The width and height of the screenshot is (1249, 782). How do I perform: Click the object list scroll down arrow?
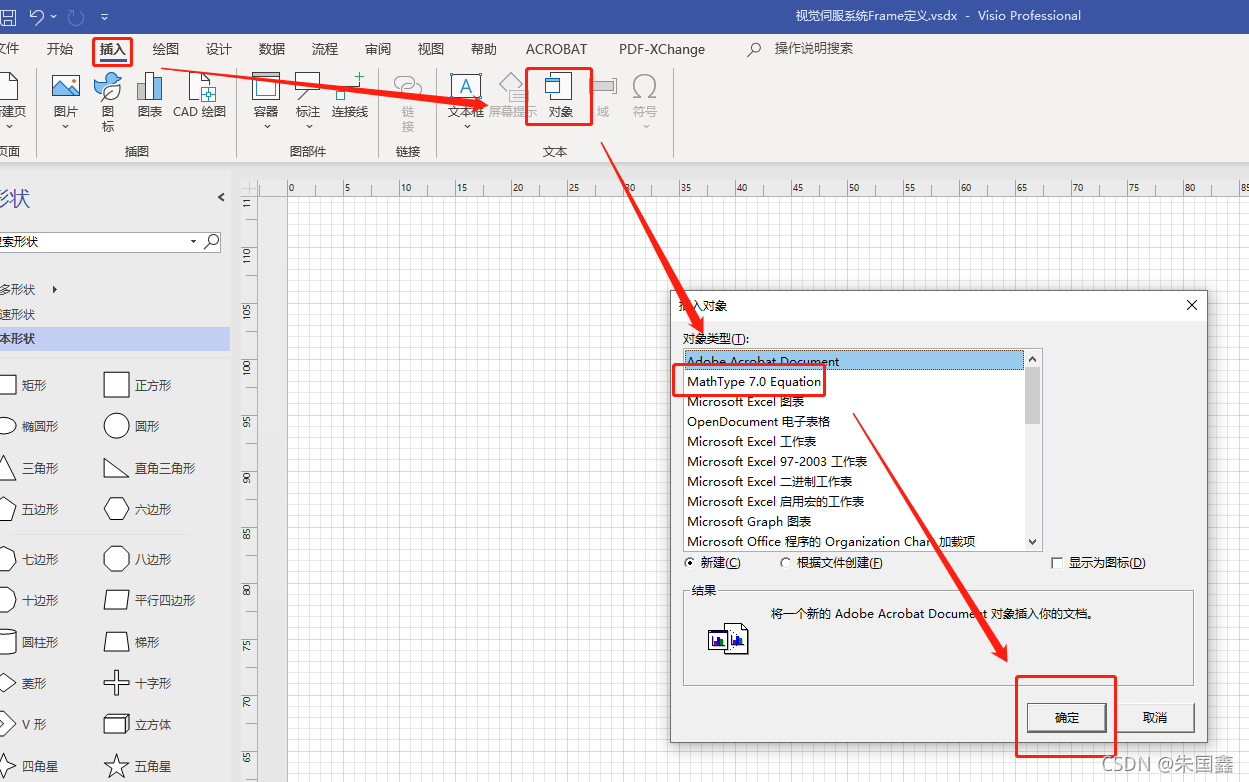click(1033, 541)
